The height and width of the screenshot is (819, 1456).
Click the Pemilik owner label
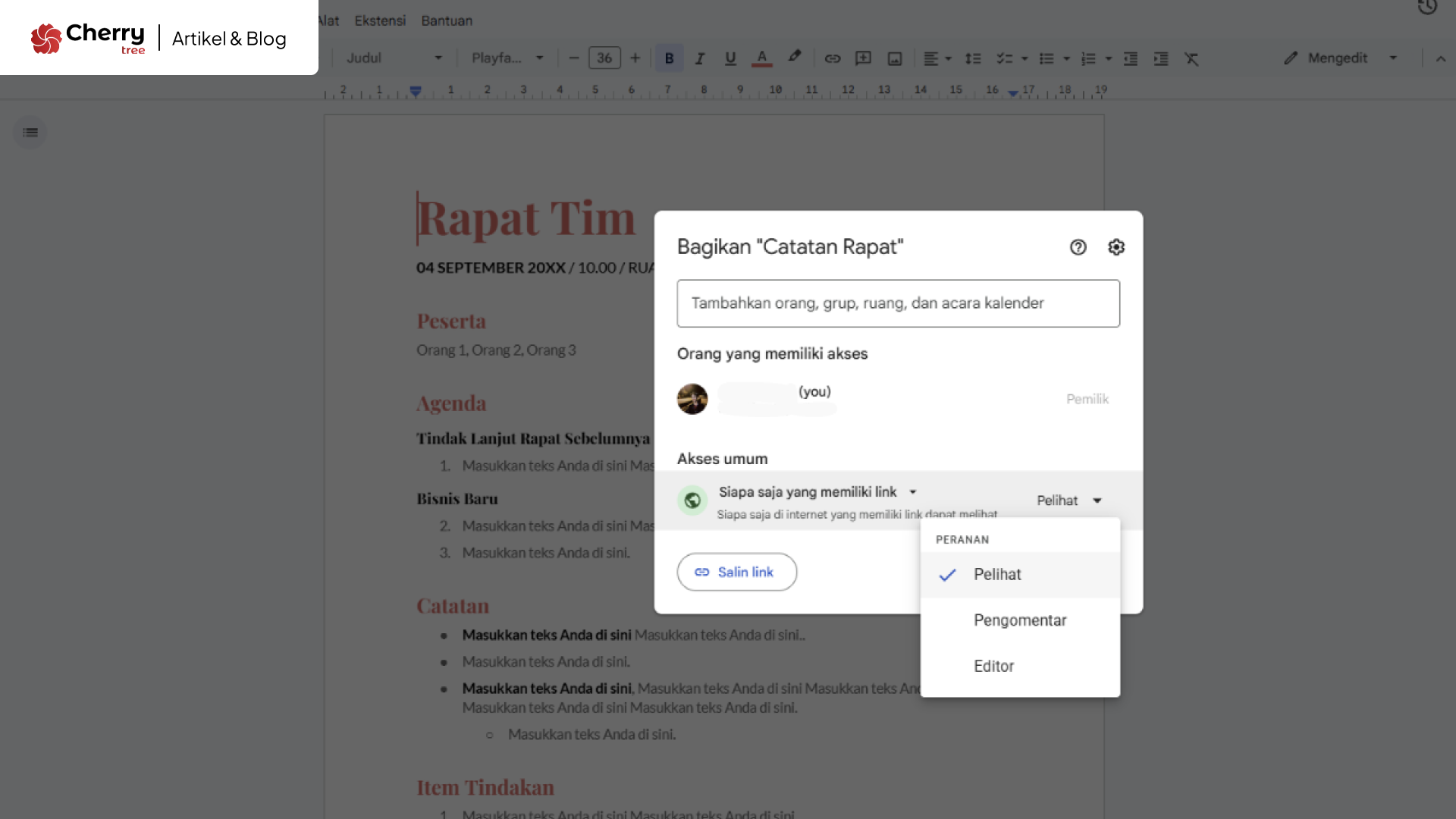[1087, 399]
